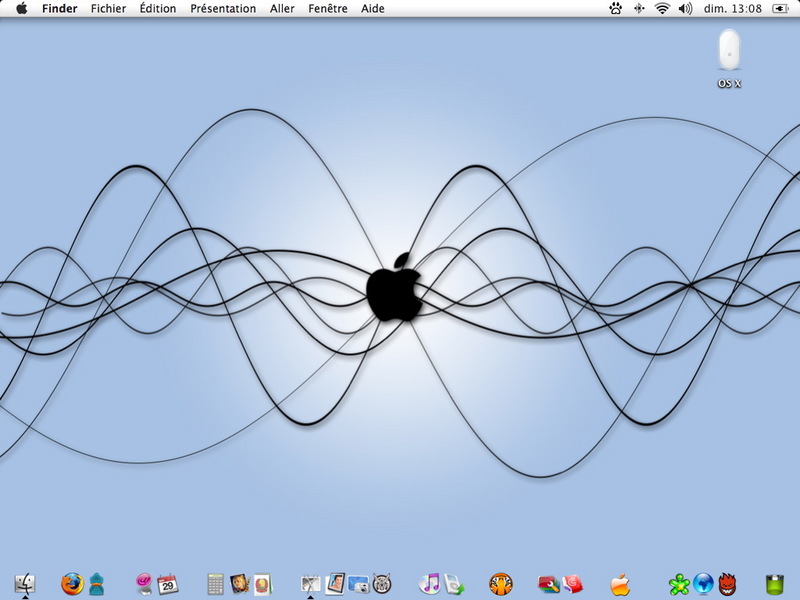Open the volume control in menu bar
Screen dimensions: 800x600
pyautogui.click(x=685, y=8)
